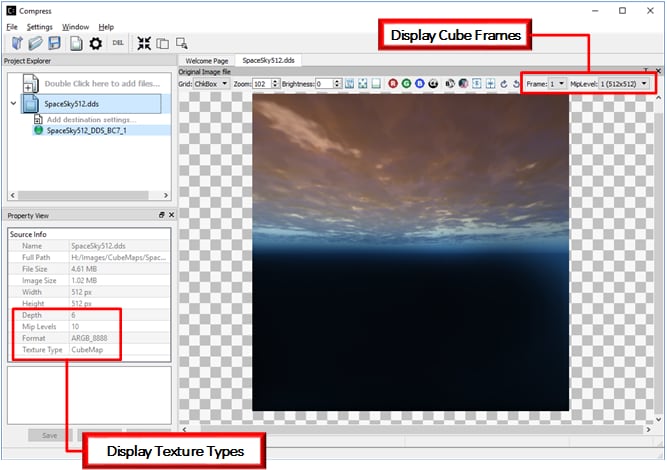Click the image view window icon
The image size is (667, 470).
(x=182, y=44)
